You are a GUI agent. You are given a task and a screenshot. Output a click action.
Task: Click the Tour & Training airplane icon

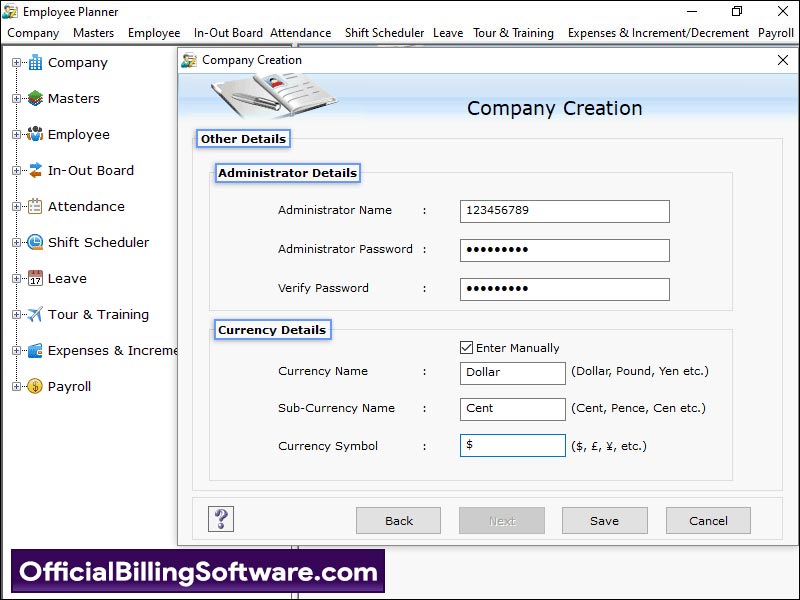pos(35,315)
